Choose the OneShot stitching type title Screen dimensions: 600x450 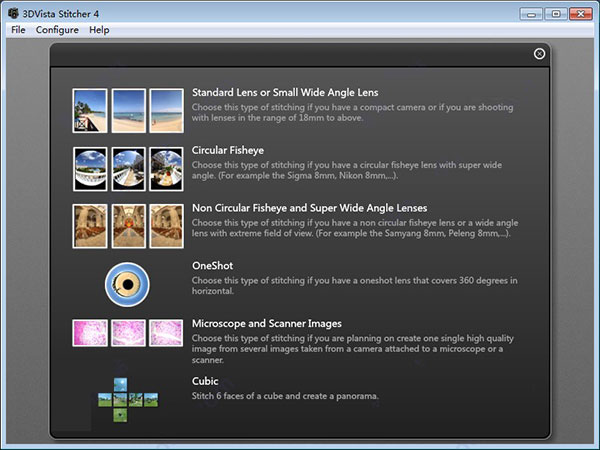tap(212, 266)
